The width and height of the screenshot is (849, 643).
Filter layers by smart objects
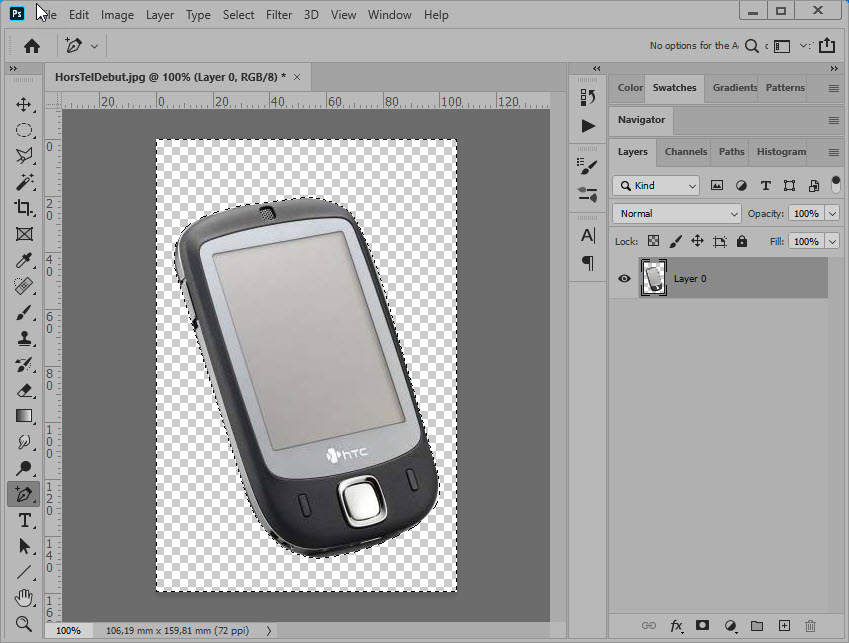[x=814, y=186]
